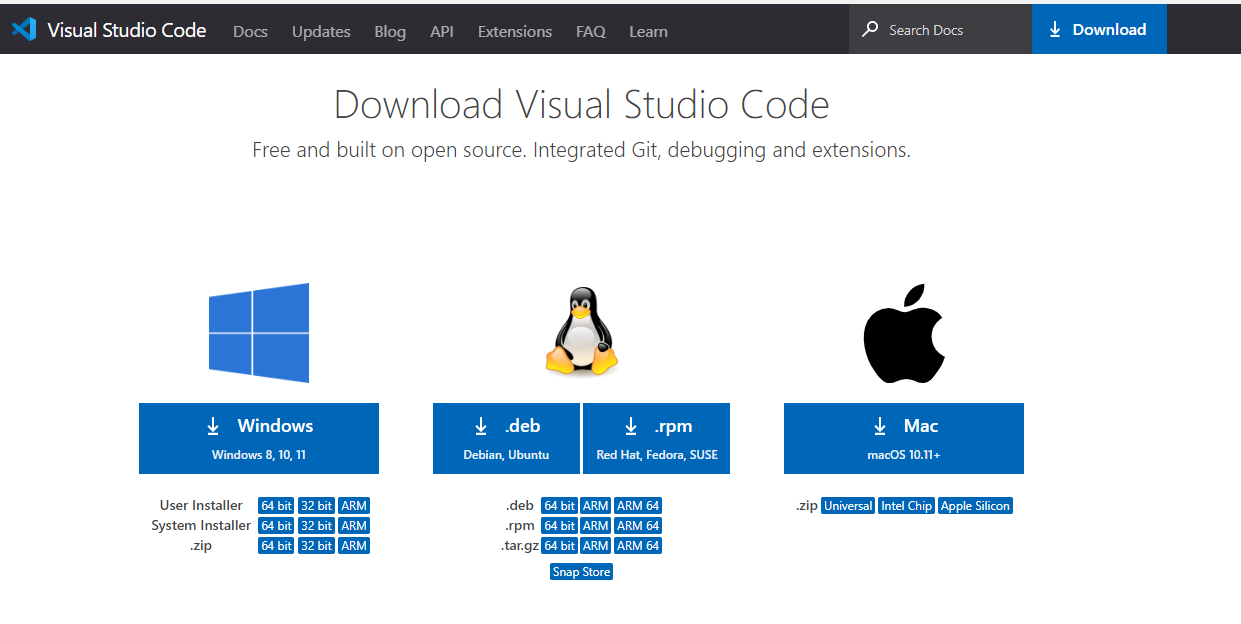Select User Installer 32 bit

point(316,506)
